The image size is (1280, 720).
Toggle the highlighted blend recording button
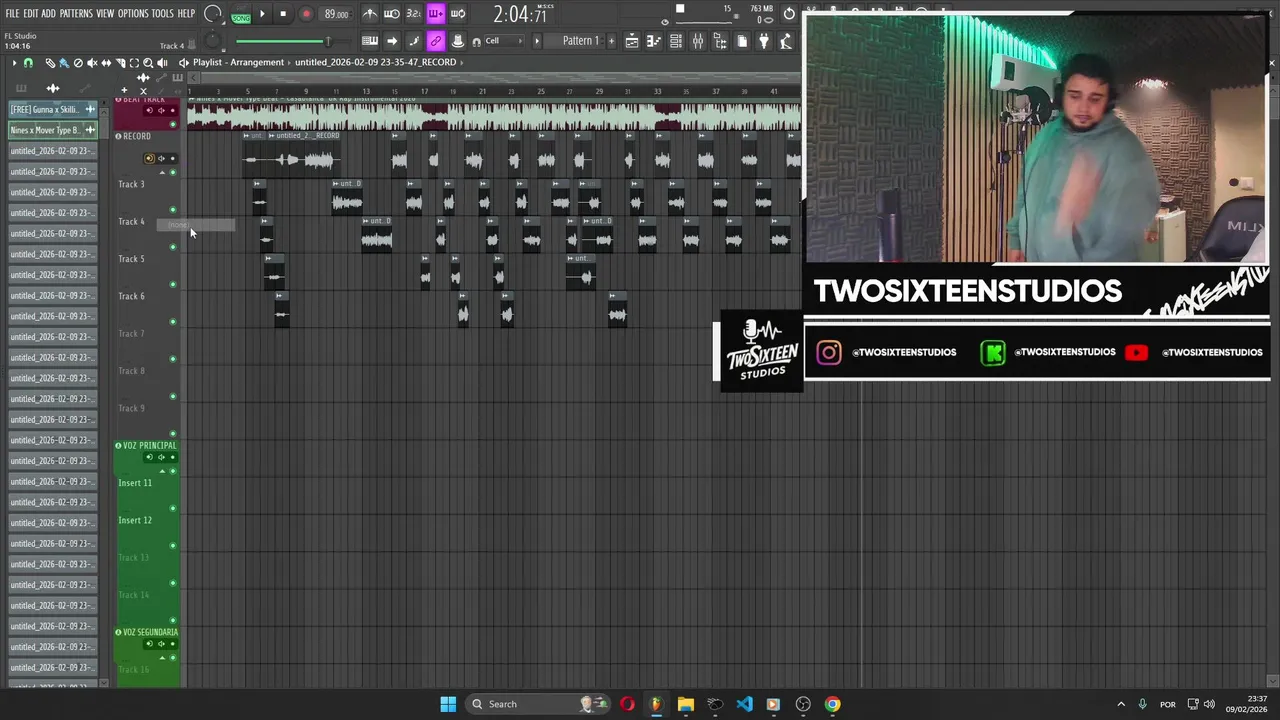(436, 14)
